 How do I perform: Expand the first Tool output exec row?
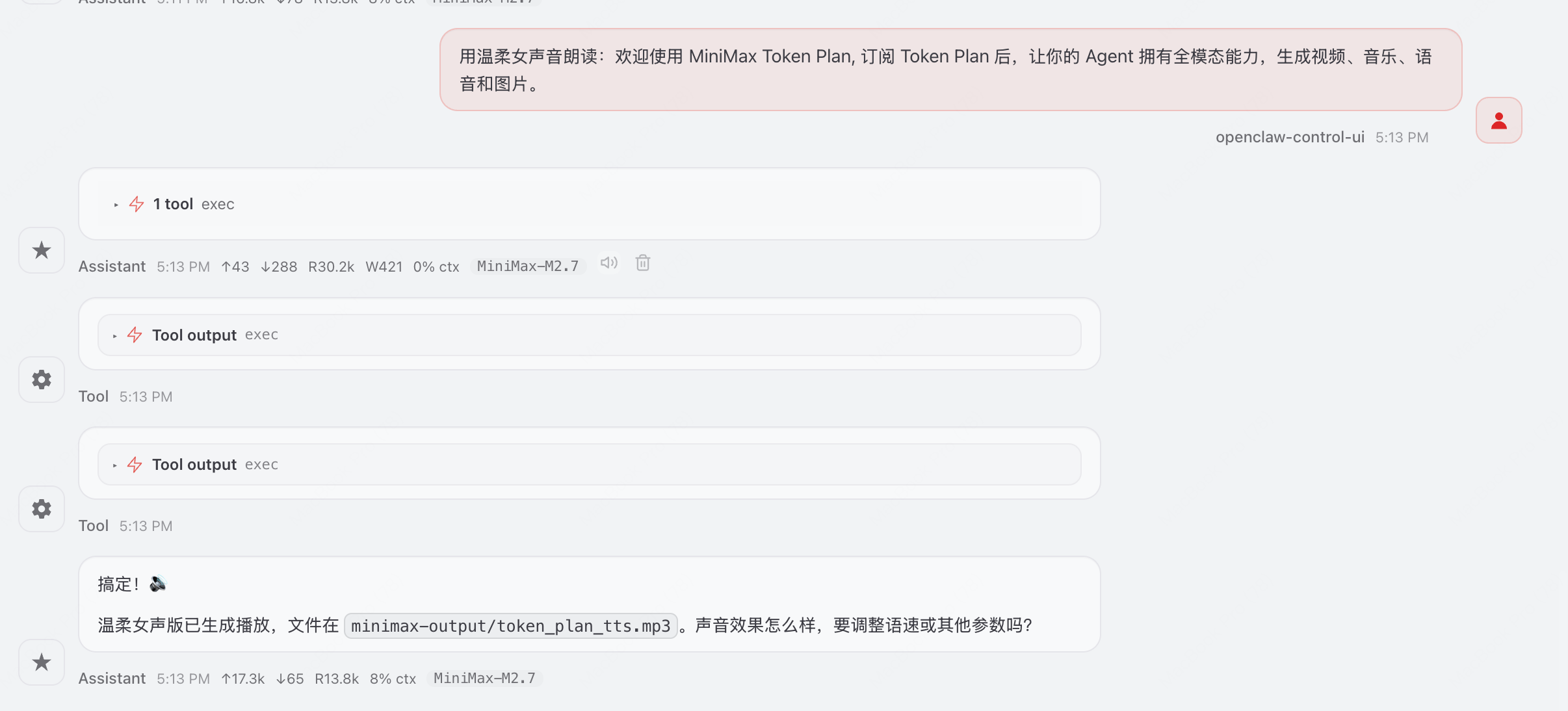pos(114,336)
